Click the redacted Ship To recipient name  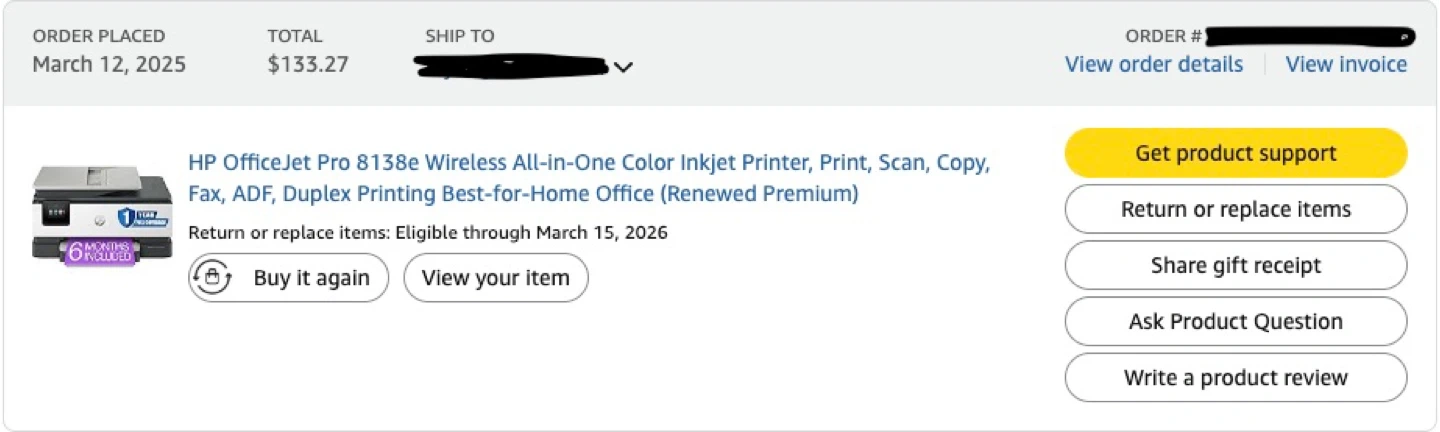pos(511,67)
